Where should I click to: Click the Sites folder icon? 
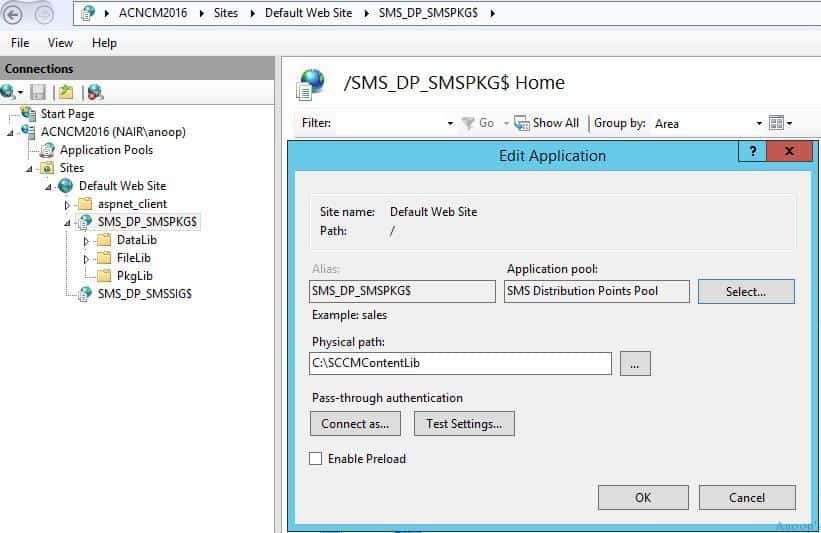click(x=47, y=168)
